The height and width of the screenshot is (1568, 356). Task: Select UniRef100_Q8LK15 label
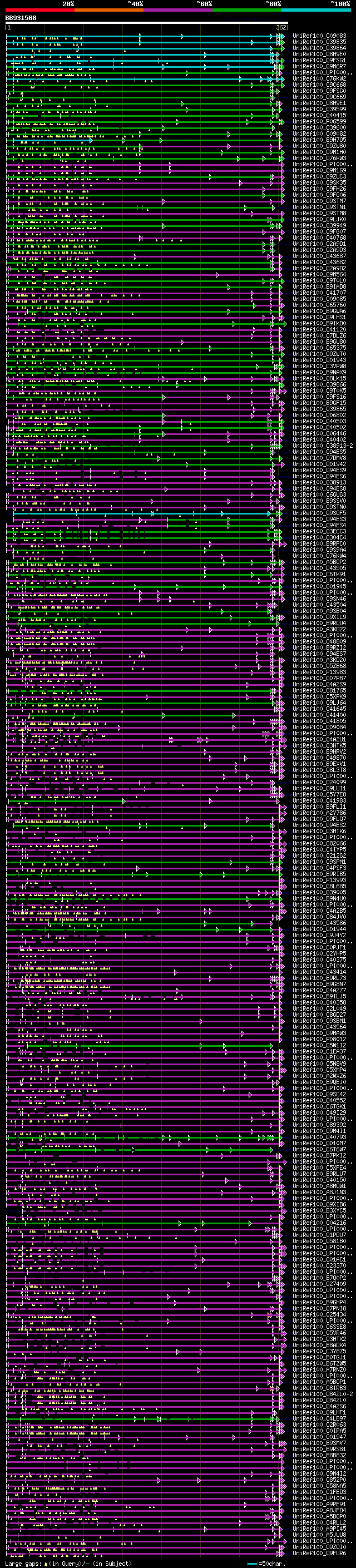click(319, 378)
